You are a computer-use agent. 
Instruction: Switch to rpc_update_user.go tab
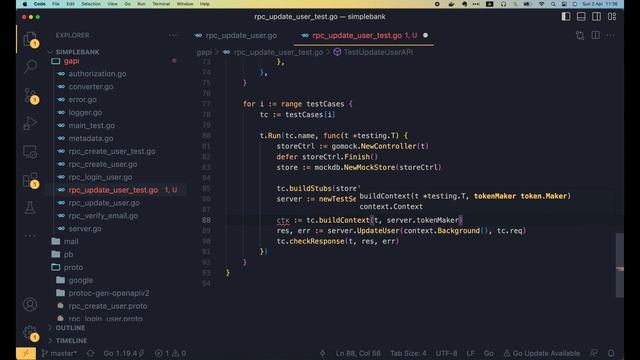[241, 36]
